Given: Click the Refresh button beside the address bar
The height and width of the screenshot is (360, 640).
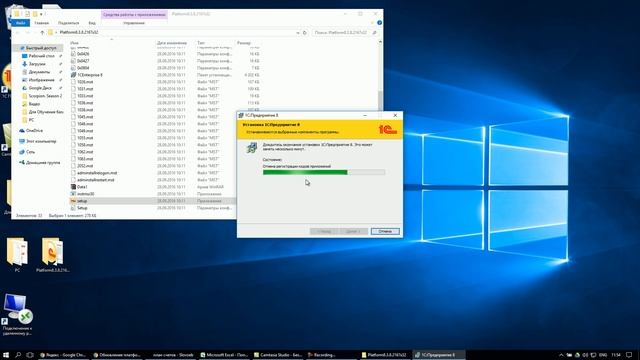Looking at the screenshot, I should point(304,33).
